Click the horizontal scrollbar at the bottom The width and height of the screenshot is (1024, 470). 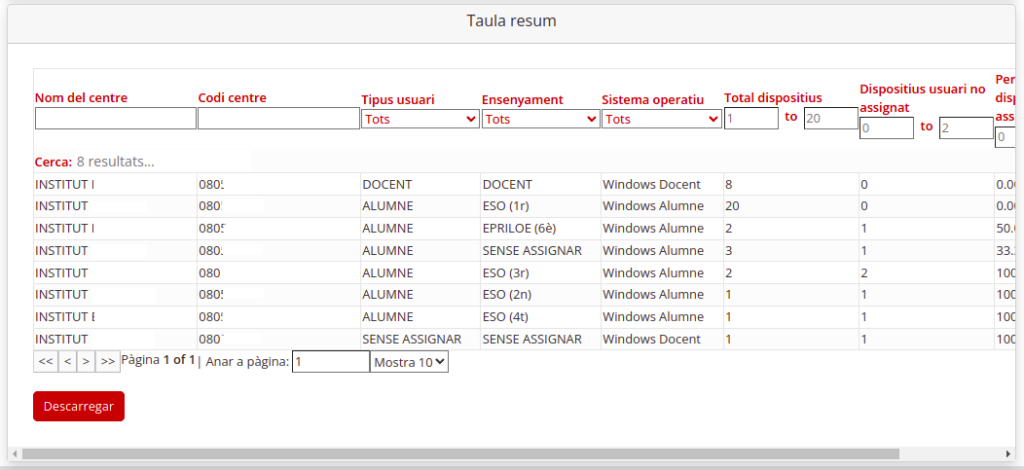[460, 454]
